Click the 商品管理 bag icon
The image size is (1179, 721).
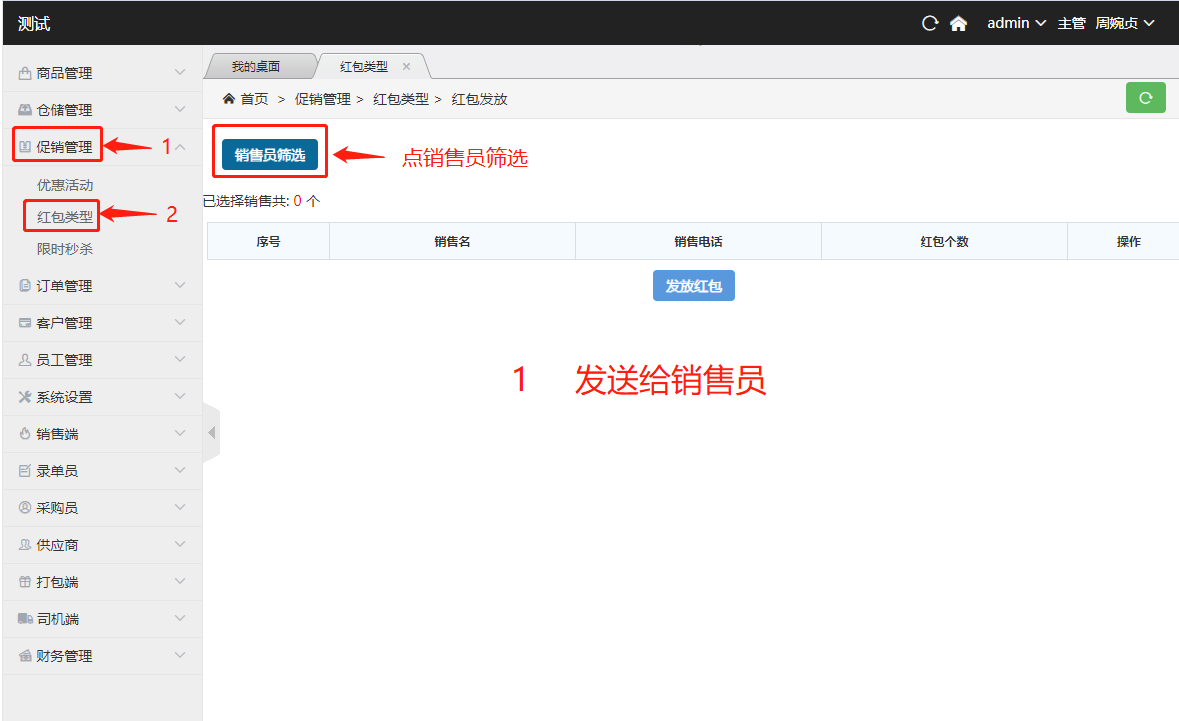25,73
